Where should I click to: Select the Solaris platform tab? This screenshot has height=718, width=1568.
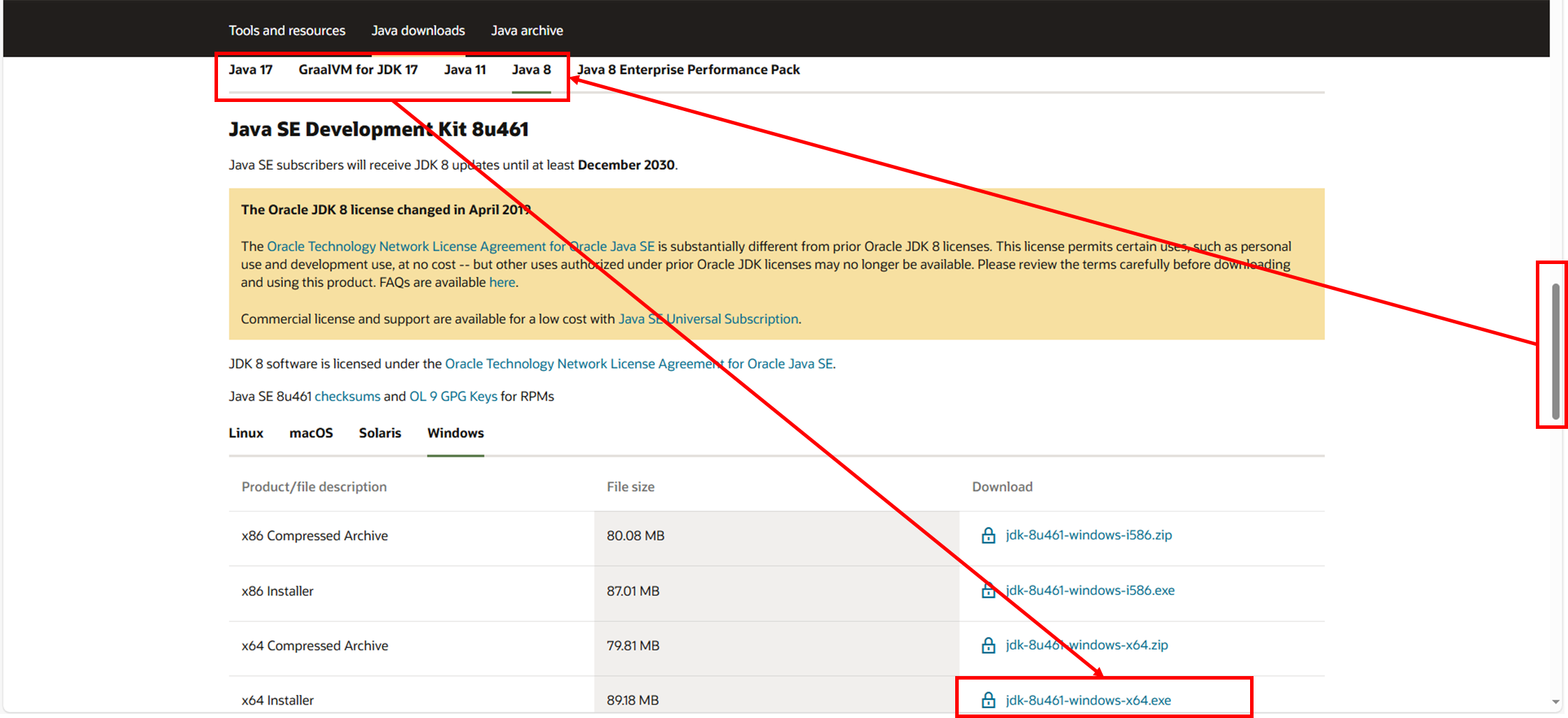click(380, 433)
